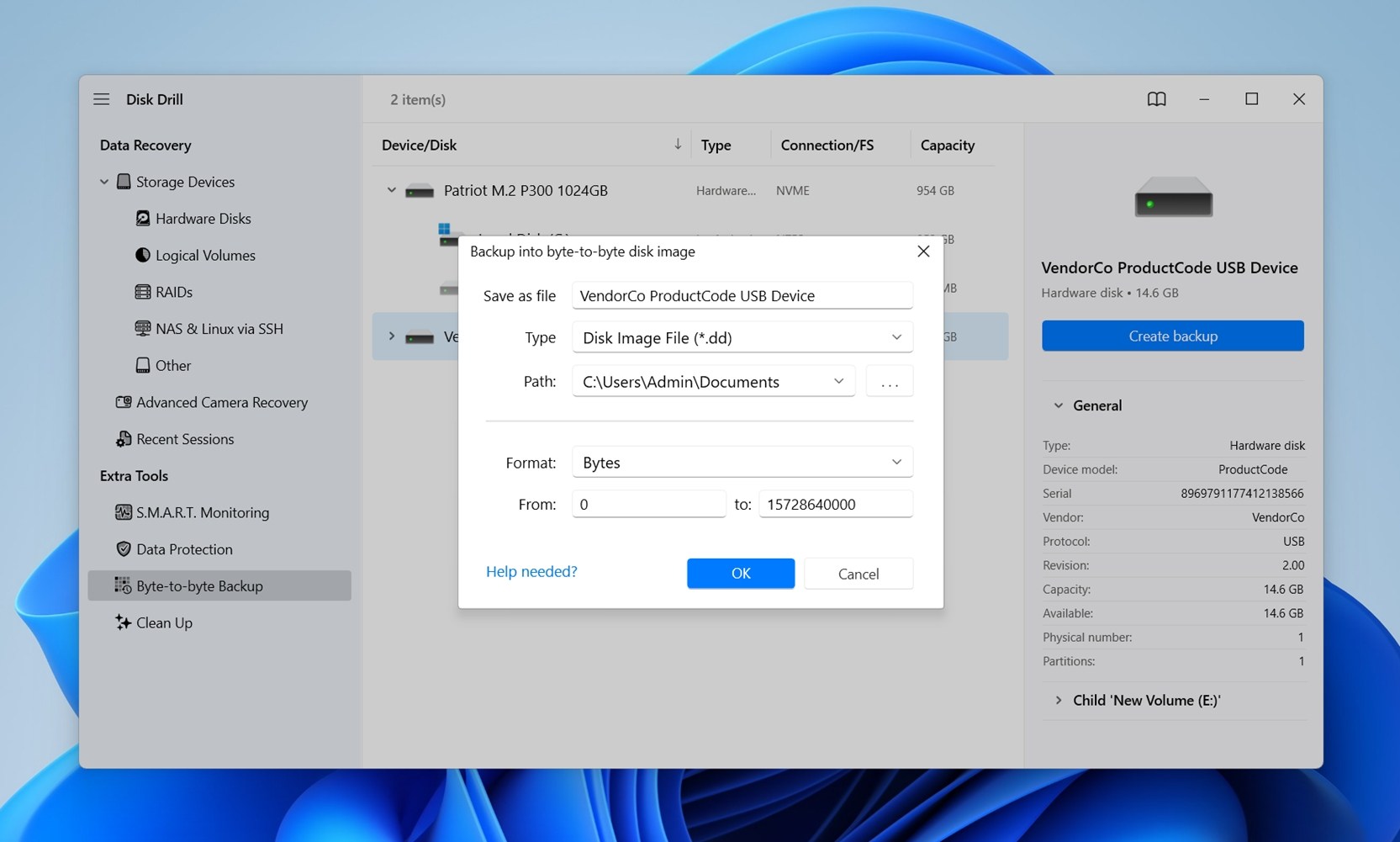Click the Capacity column header
Viewport: 1400px width, 842px height.
click(x=948, y=145)
